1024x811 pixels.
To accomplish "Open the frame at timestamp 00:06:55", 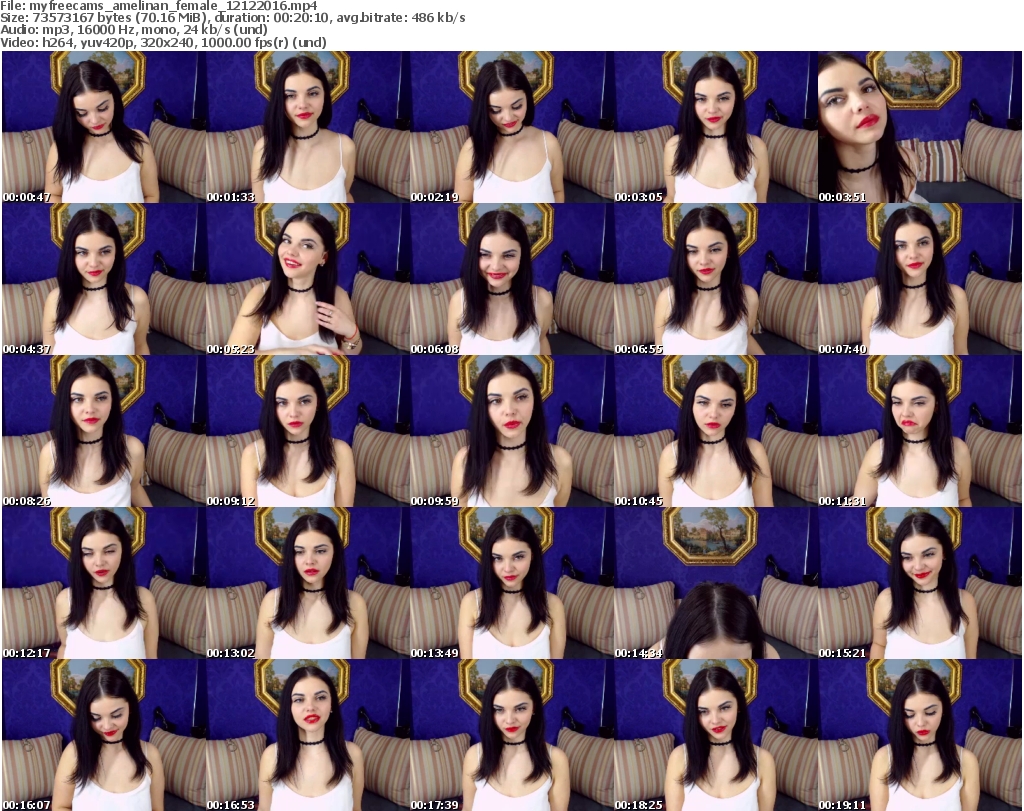I will click(x=715, y=279).
